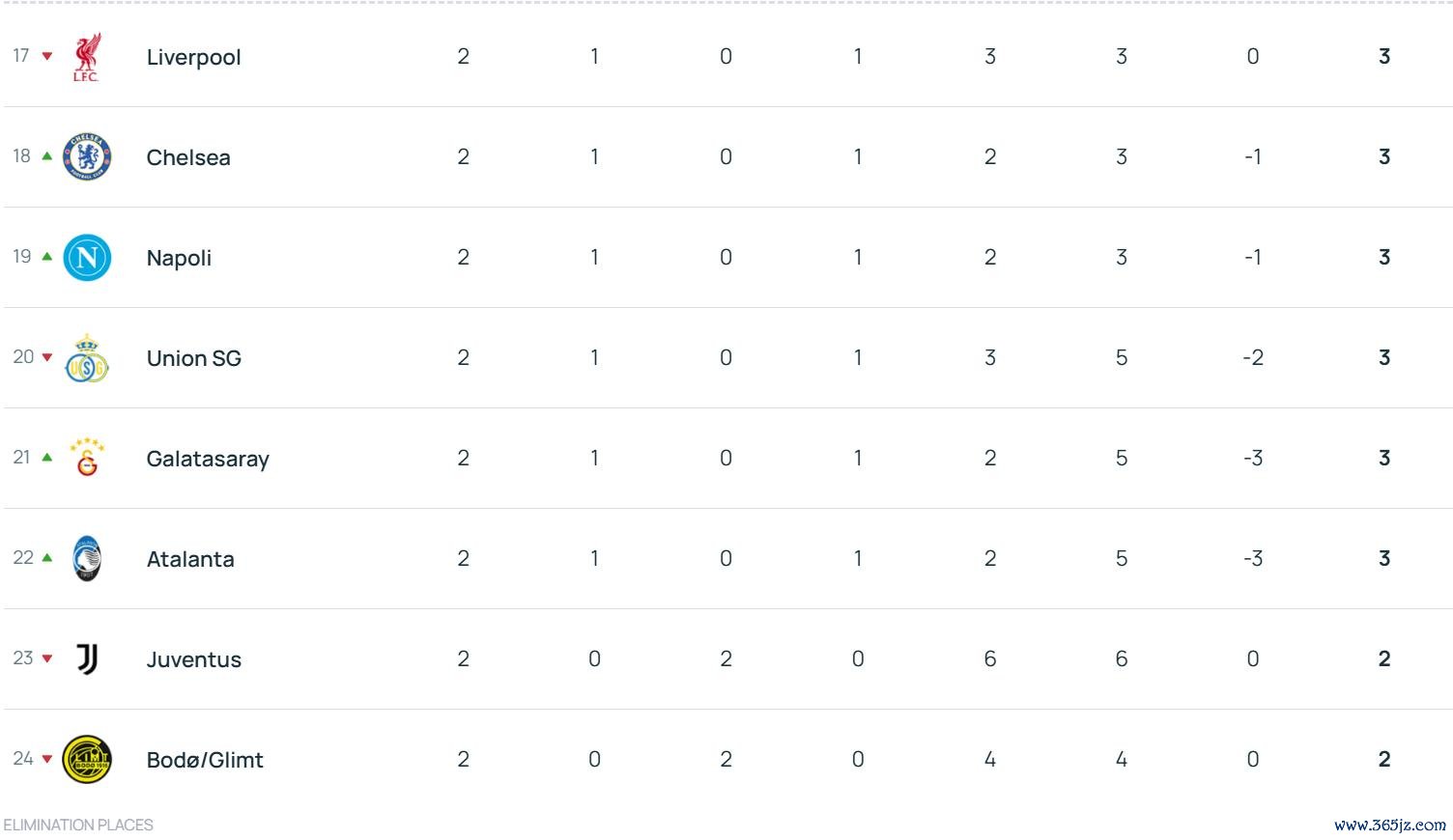Click the Elimination Places label
Image resolution: width=1453 pixels, height=840 pixels.
(78, 825)
